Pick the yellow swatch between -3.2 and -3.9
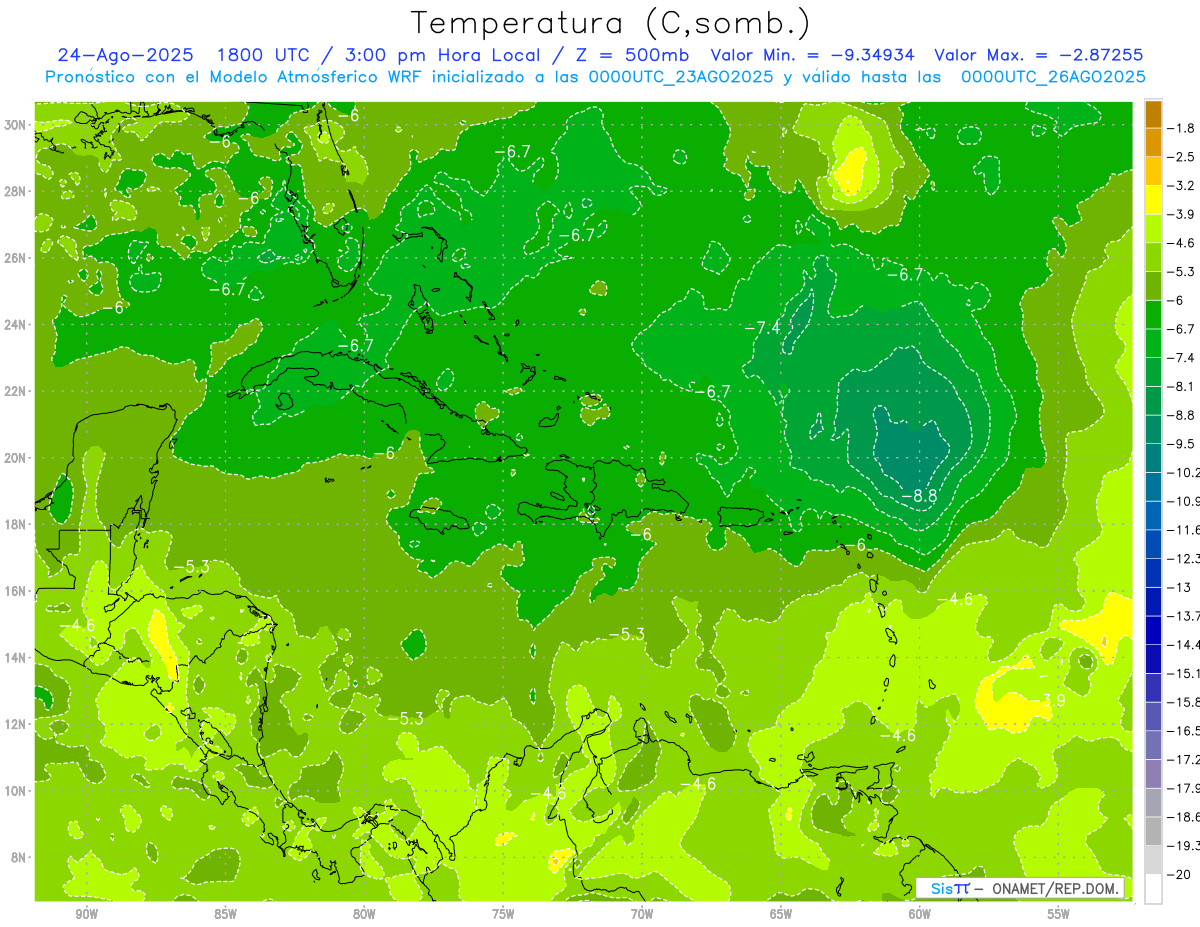Image resolution: width=1200 pixels, height=927 pixels. pyautogui.click(x=1153, y=200)
